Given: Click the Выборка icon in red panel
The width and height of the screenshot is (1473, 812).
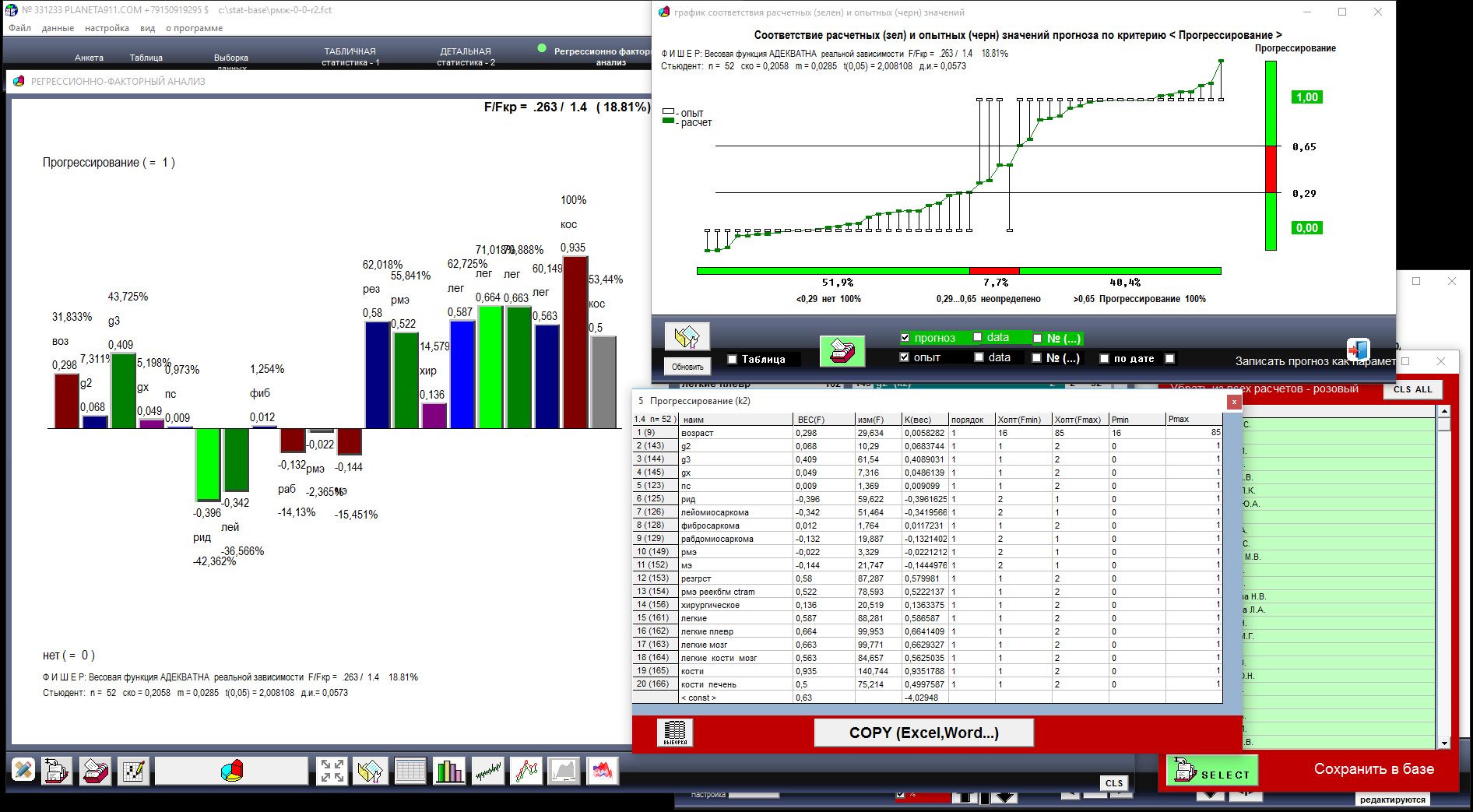Looking at the screenshot, I should [675, 733].
